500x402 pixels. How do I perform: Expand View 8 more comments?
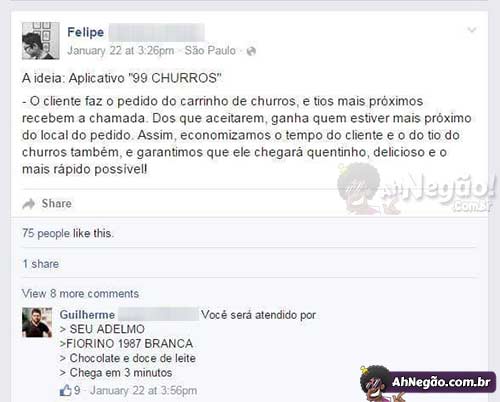80,293
